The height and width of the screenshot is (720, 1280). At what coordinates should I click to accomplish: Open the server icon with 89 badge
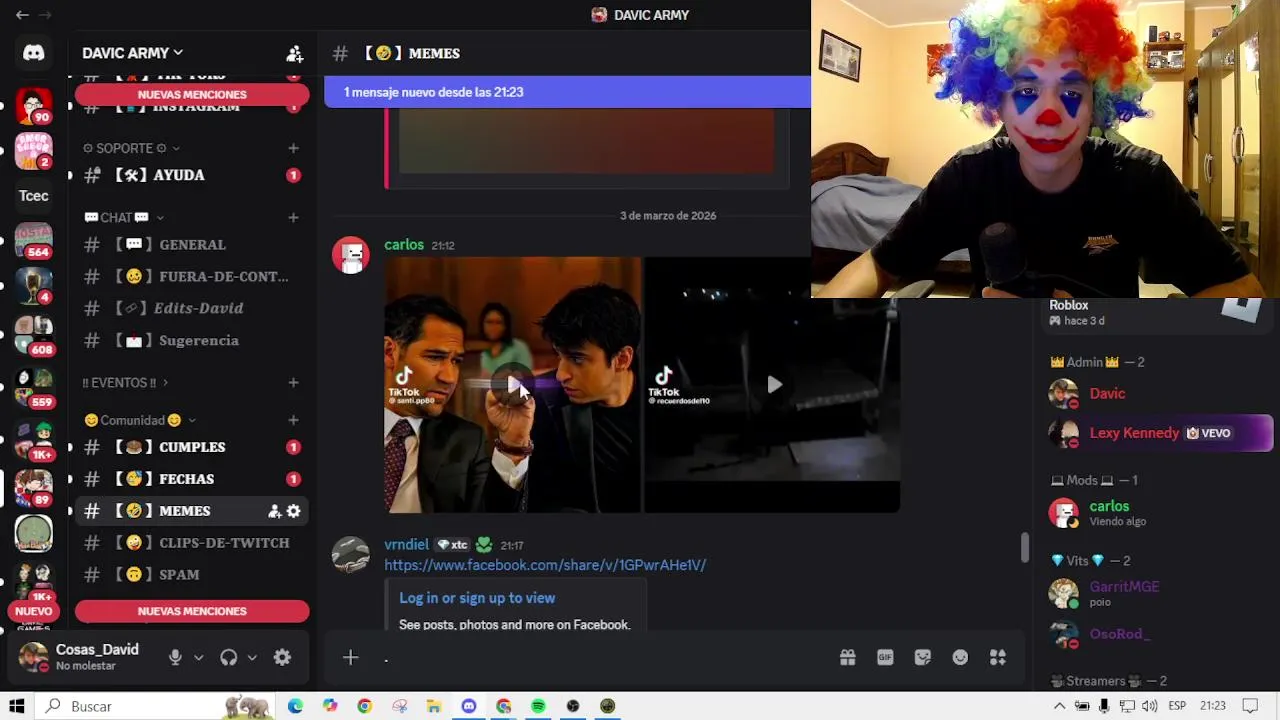[x=33, y=487]
